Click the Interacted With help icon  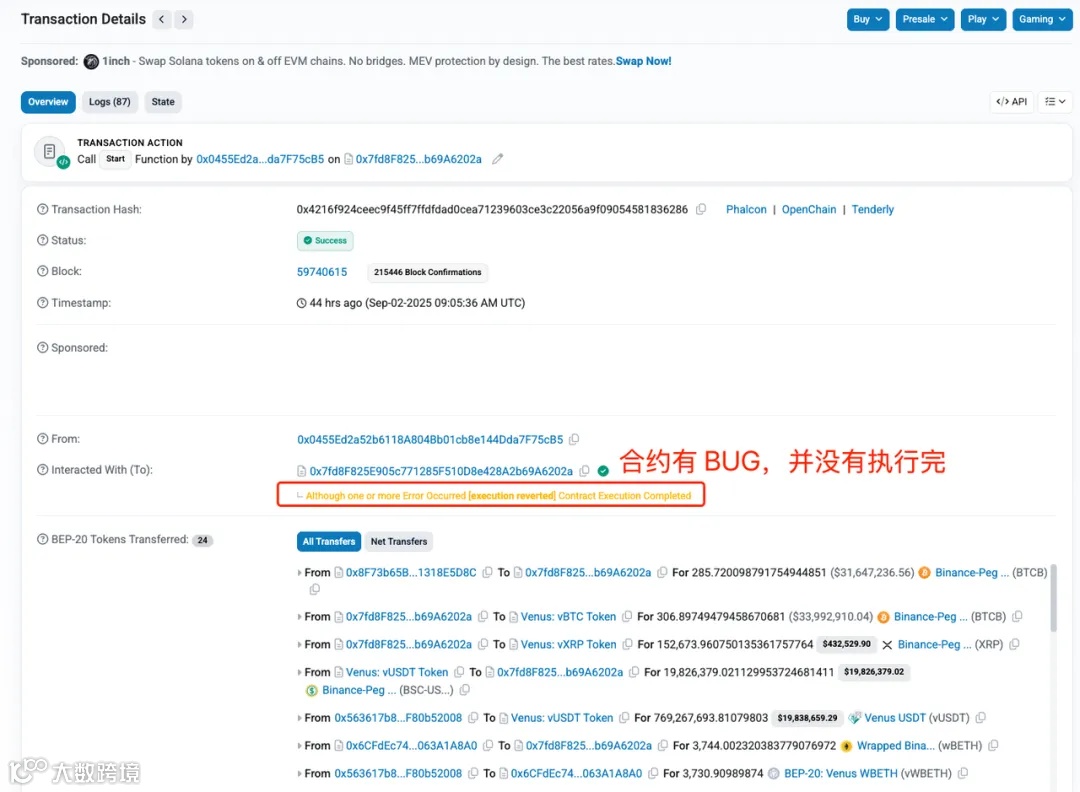[x=43, y=470]
